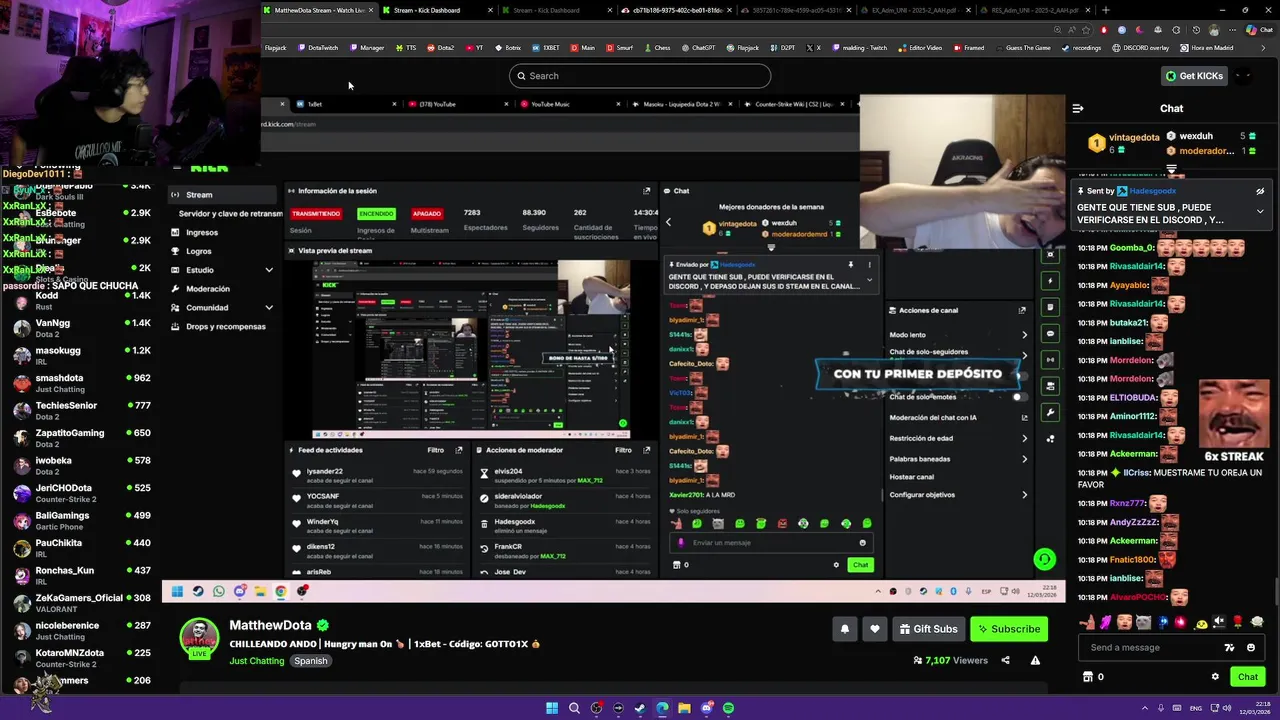Send the muted speaker quick emote
Viewport: 1280px width, 720px height.
1219,622
